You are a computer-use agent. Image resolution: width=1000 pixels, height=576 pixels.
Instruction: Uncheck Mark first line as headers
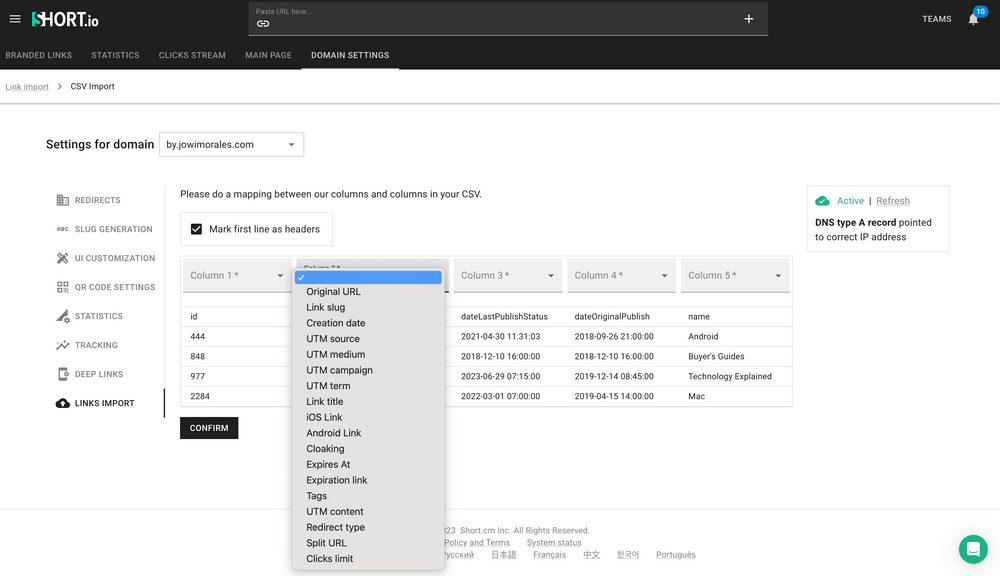coord(197,228)
